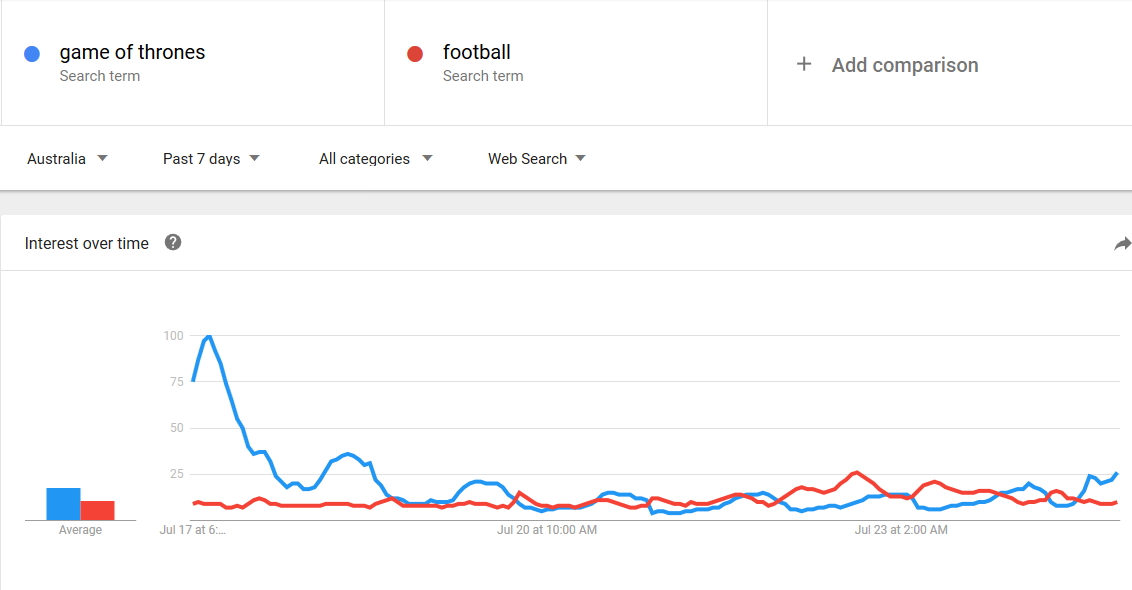Click the Jul 20 at 10:00 AM label
This screenshot has width=1132, height=590.
547,530
